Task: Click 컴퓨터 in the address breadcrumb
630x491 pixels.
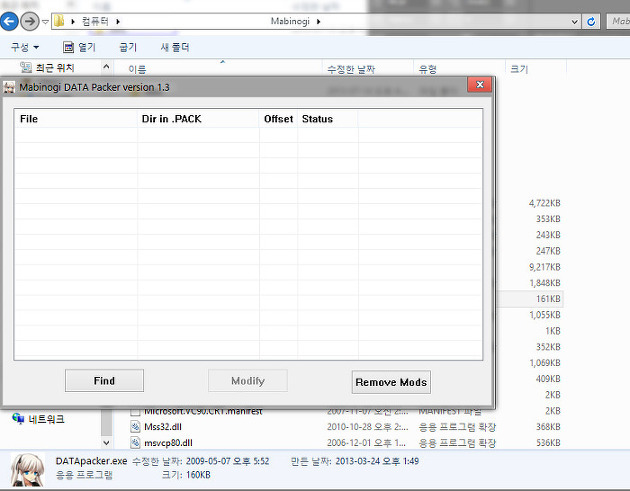Action: [95, 21]
